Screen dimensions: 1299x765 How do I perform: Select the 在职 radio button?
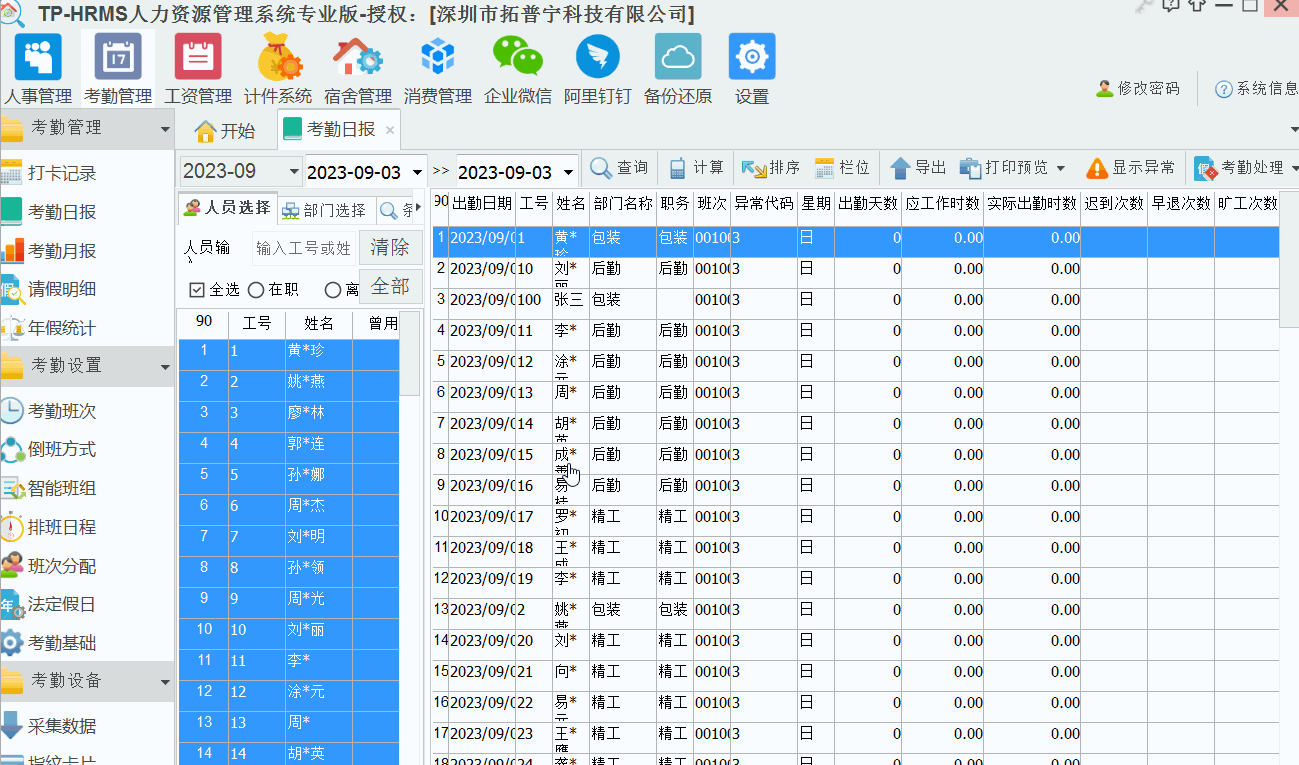click(x=256, y=290)
